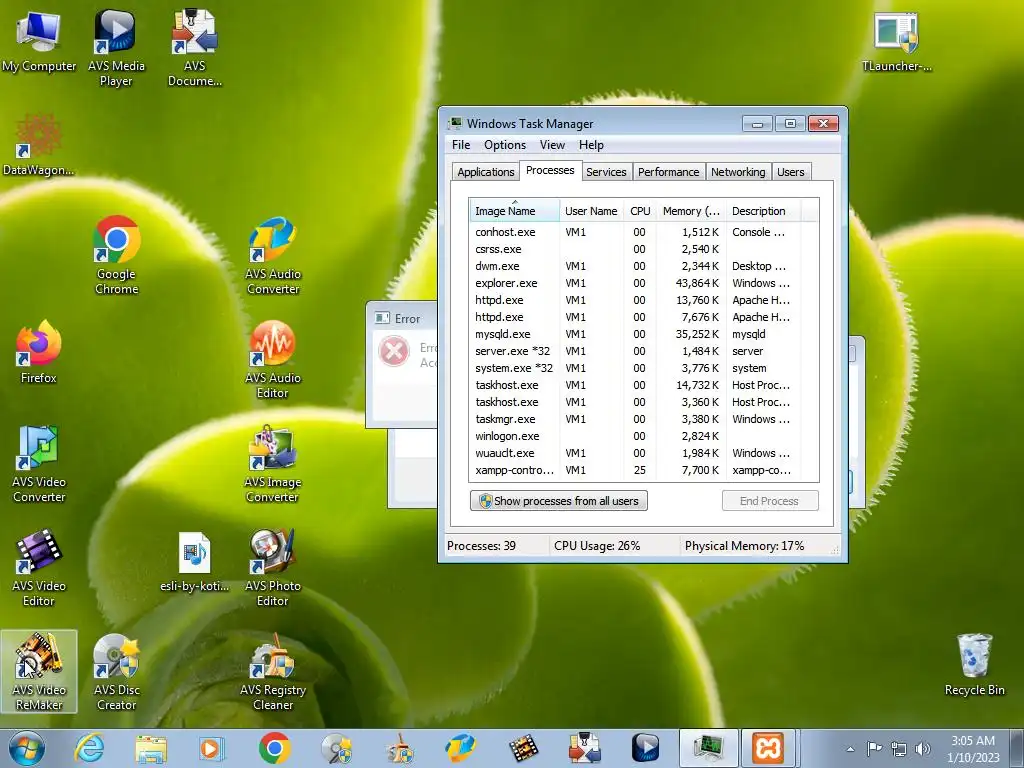
Task: Switch to the Networking tab
Action: tap(738, 172)
